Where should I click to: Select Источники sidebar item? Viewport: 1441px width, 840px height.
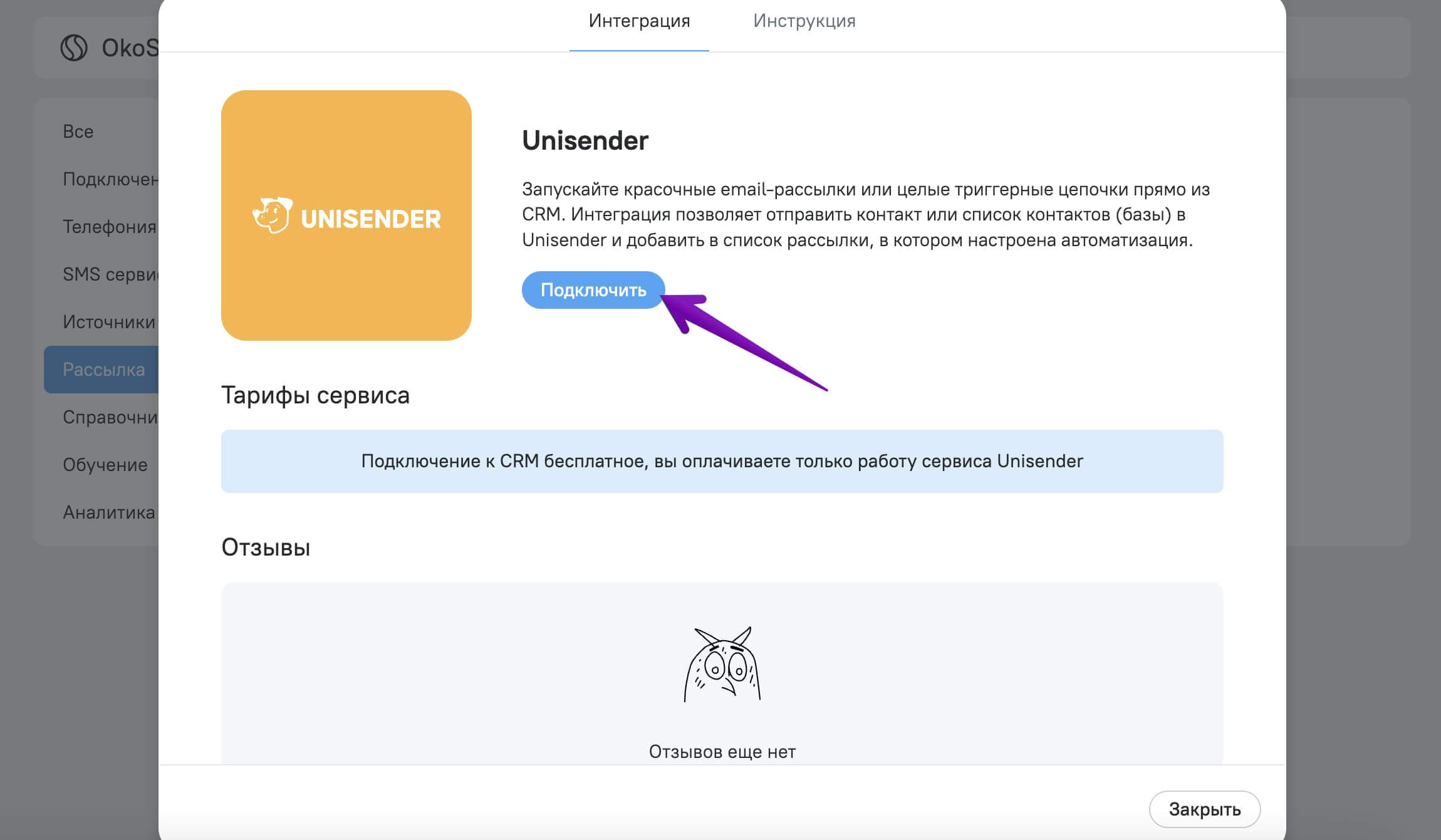[109, 322]
